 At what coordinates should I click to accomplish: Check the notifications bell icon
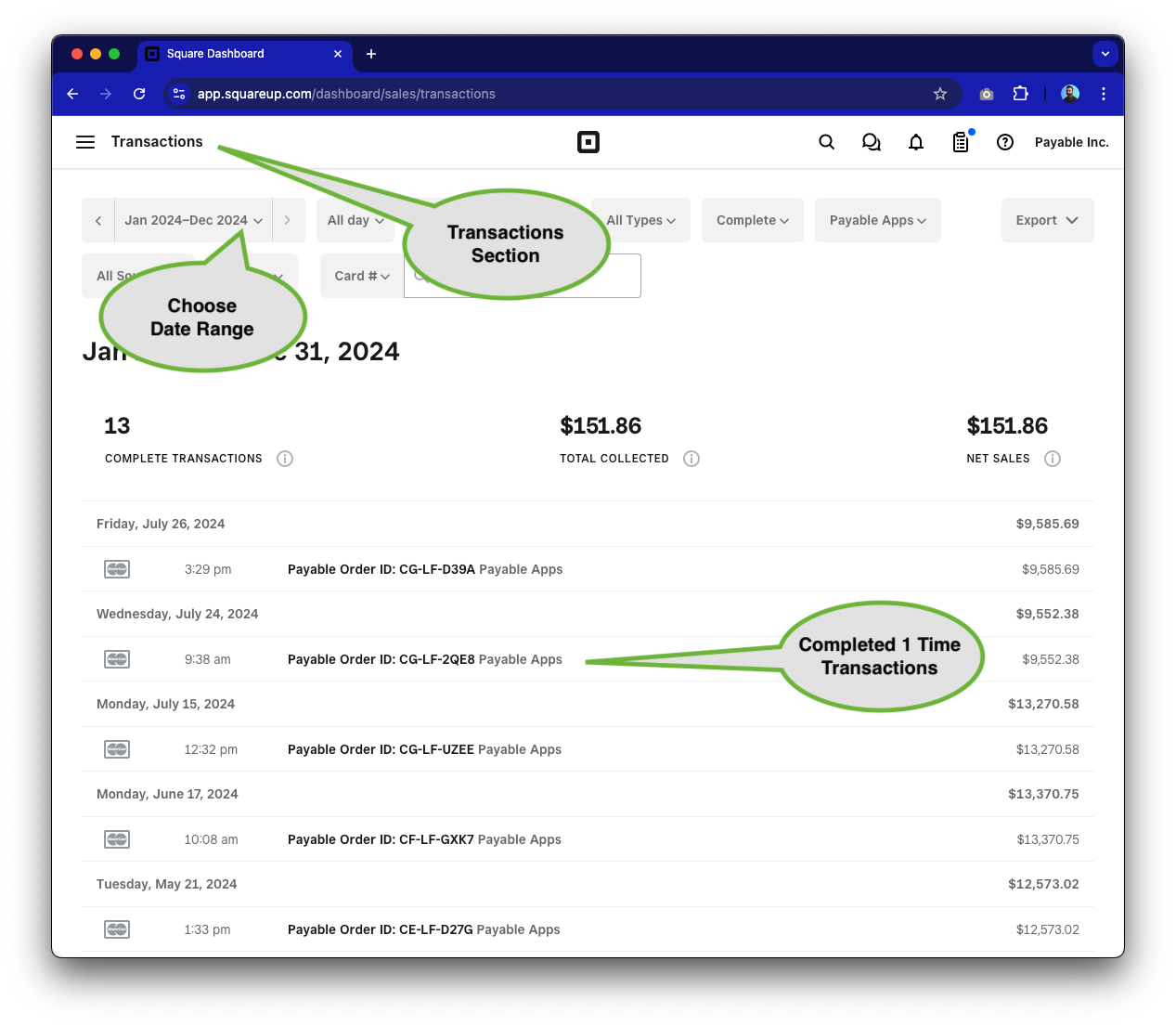[x=915, y=142]
